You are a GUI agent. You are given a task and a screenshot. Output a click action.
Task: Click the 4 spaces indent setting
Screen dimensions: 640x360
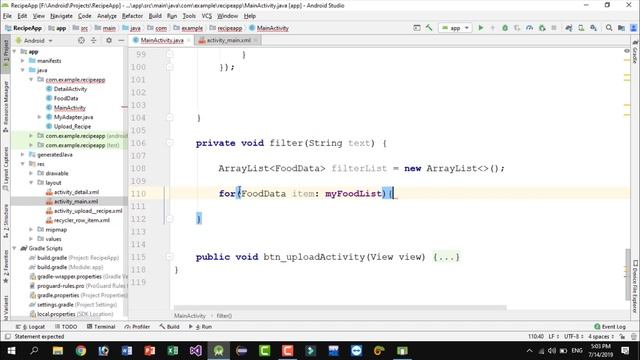(x=601, y=337)
